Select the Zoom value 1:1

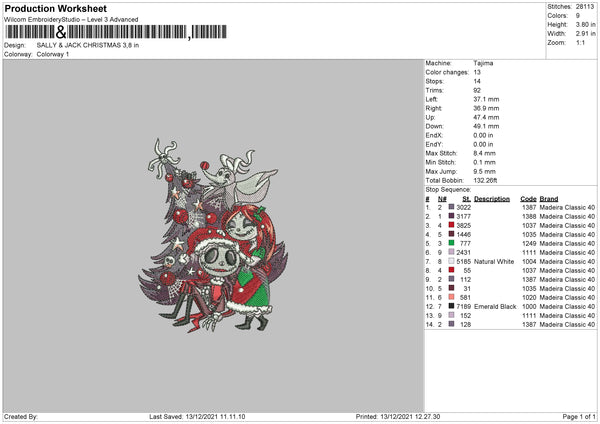[580, 43]
